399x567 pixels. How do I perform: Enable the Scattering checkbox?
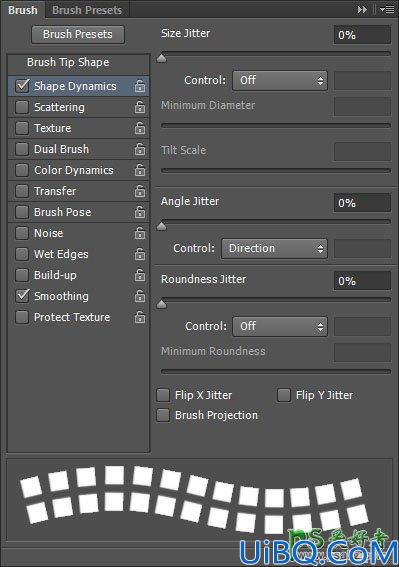(22, 107)
